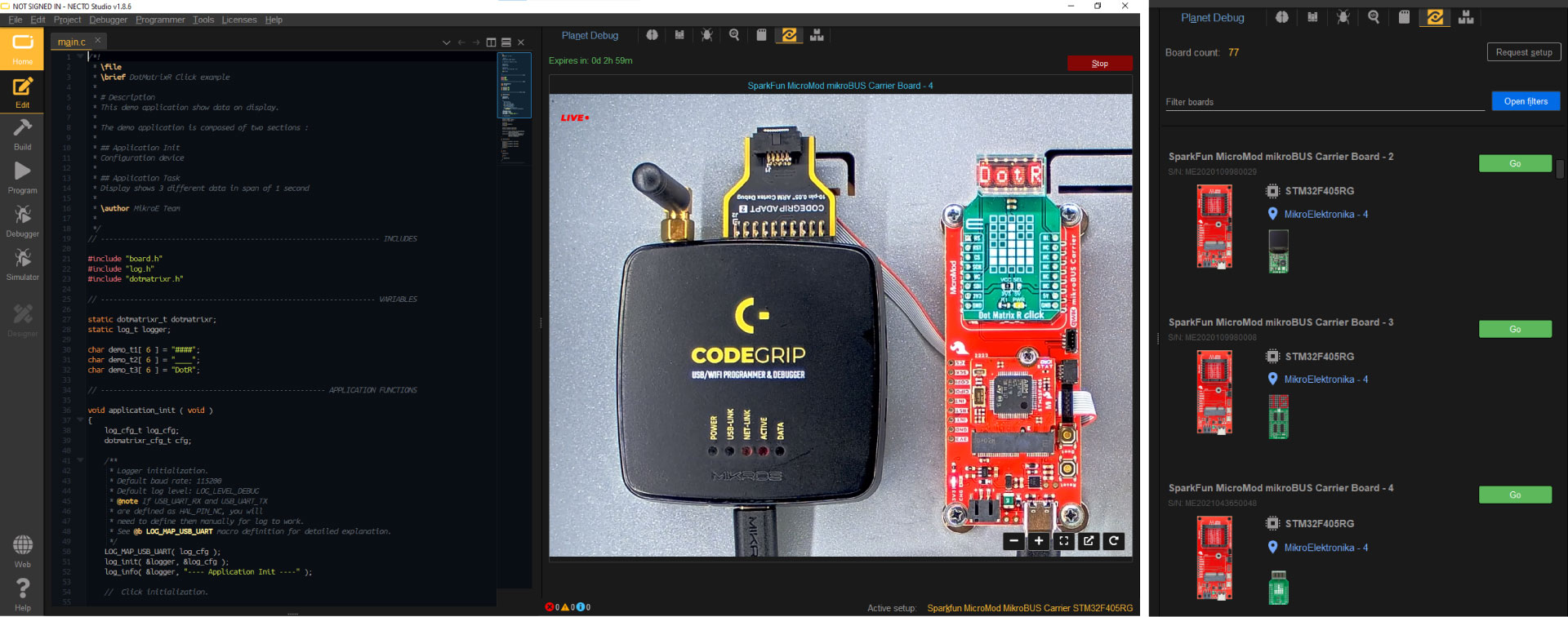Zoom out the live camera view
The width and height of the screenshot is (1568, 617).
pos(1013,540)
